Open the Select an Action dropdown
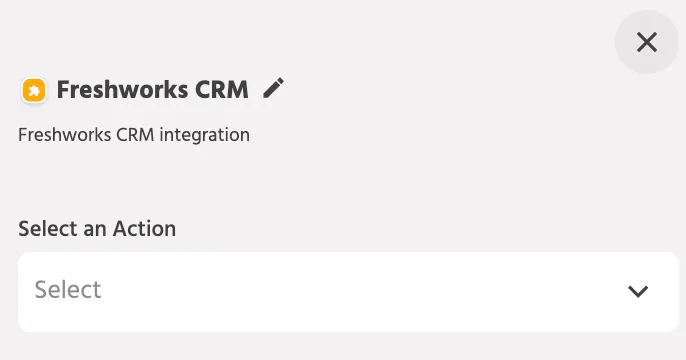Image resolution: width=686 pixels, height=360 pixels. [348, 292]
